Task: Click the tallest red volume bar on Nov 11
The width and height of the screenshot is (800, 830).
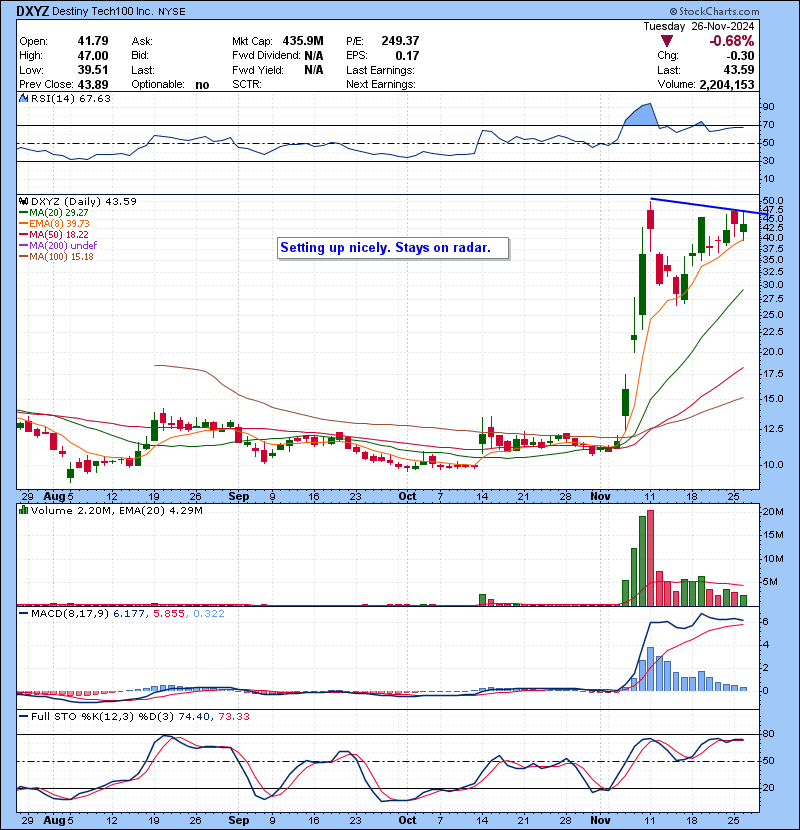Action: coord(651,558)
